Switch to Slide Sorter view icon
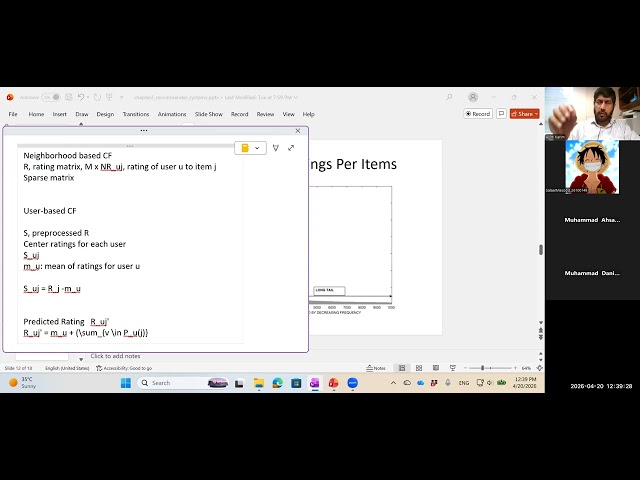Viewport: 640px width, 480px height. click(419, 368)
